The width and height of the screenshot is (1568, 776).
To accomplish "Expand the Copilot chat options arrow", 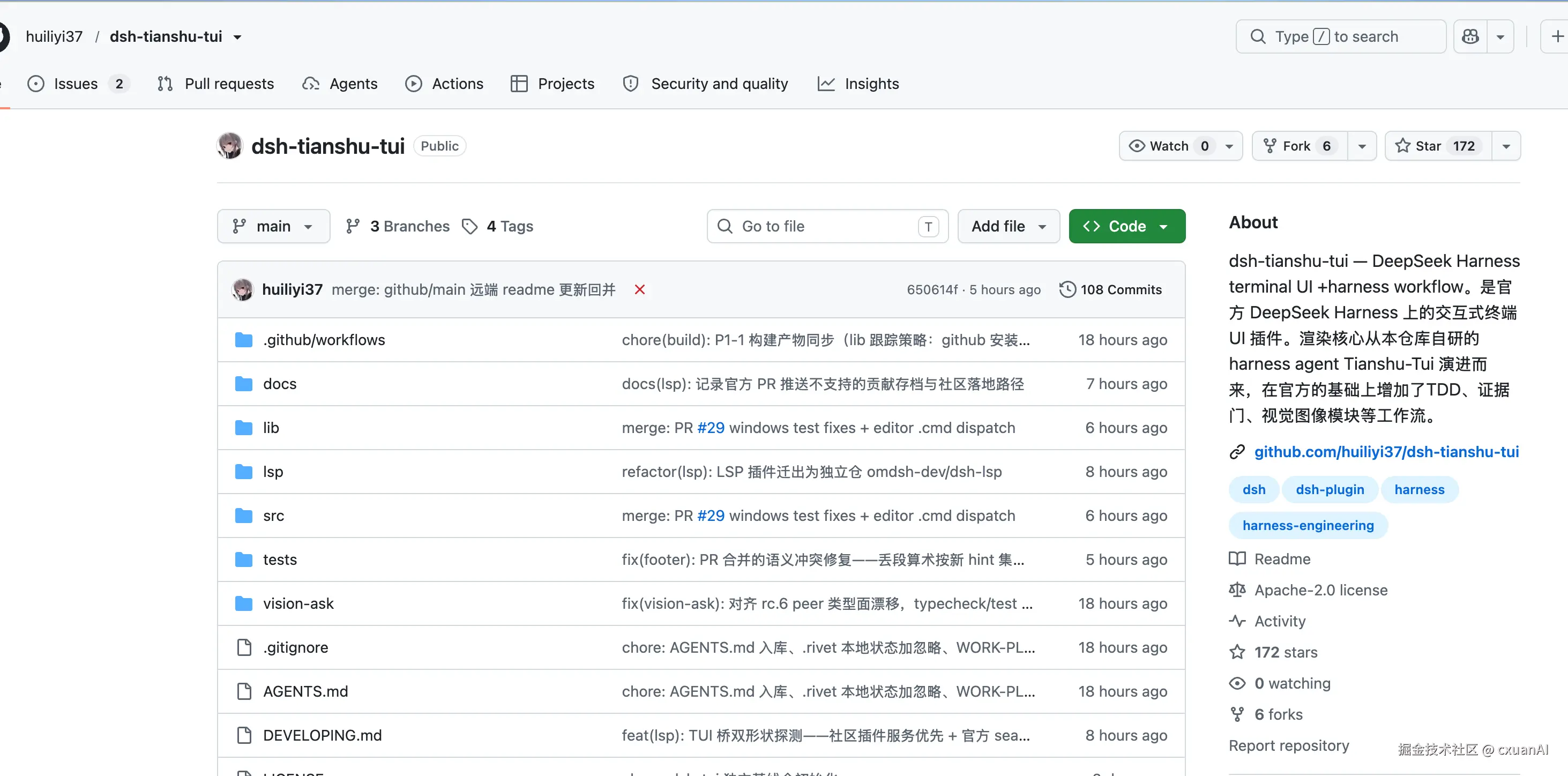I will point(1500,36).
